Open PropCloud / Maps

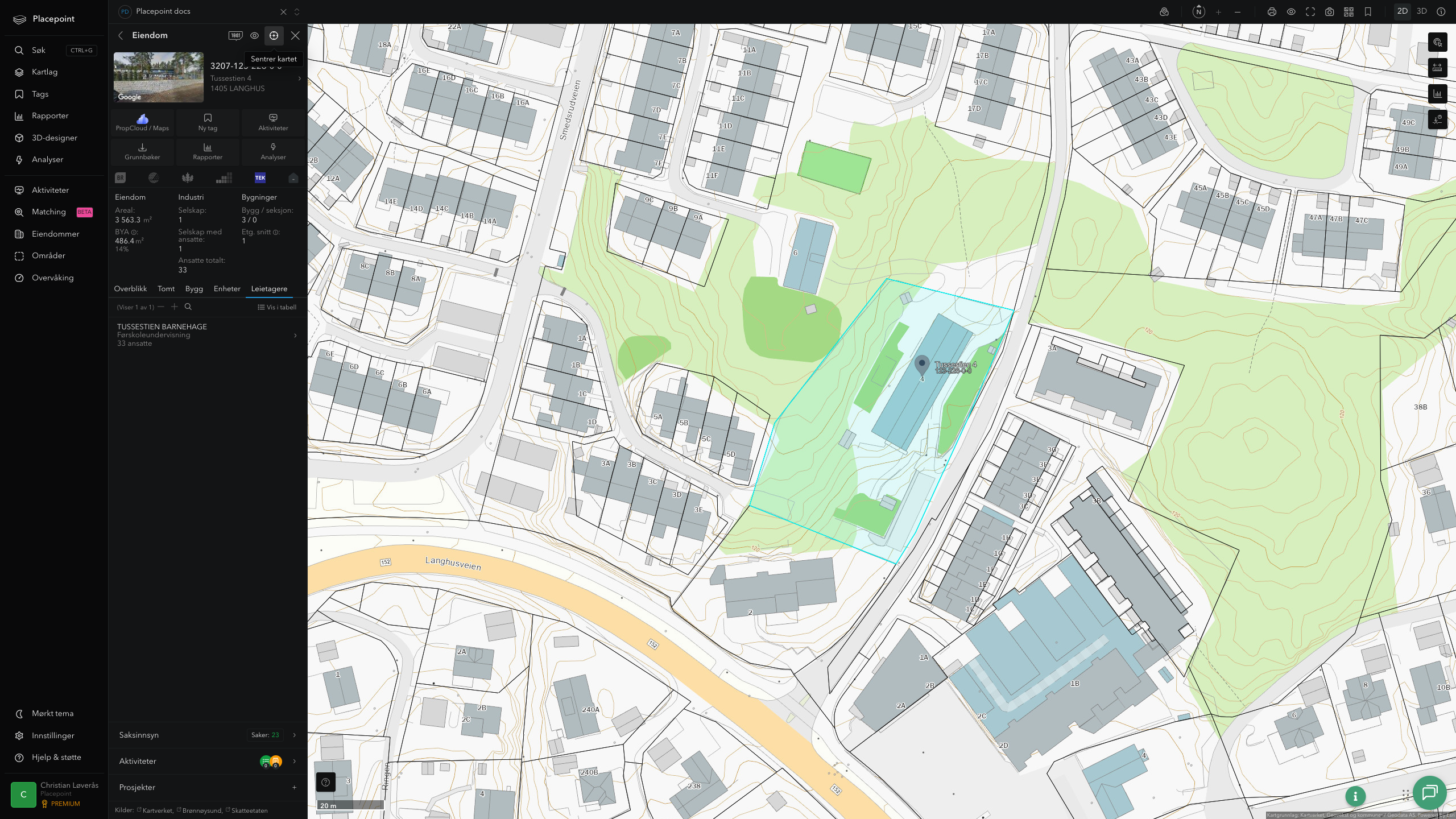click(x=142, y=123)
